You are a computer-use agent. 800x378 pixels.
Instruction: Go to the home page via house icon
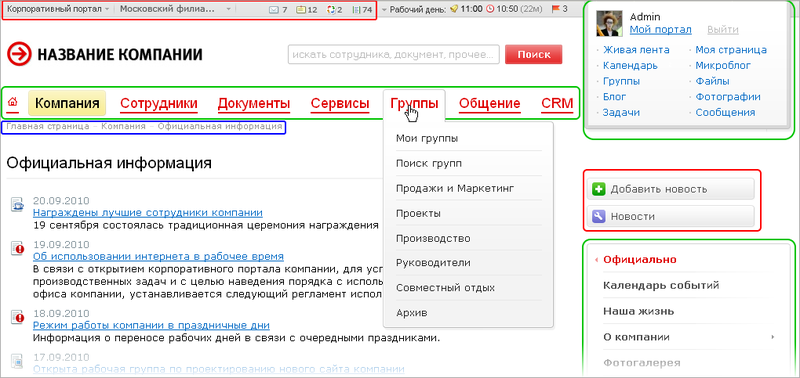click(13, 102)
